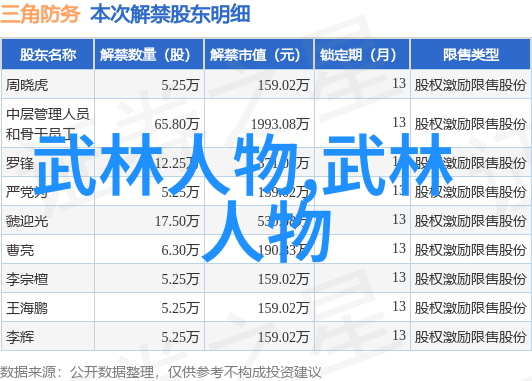Select the 李宗檀 shareholder name cell
This screenshot has width=532, height=381.
pyautogui.click(x=48, y=279)
